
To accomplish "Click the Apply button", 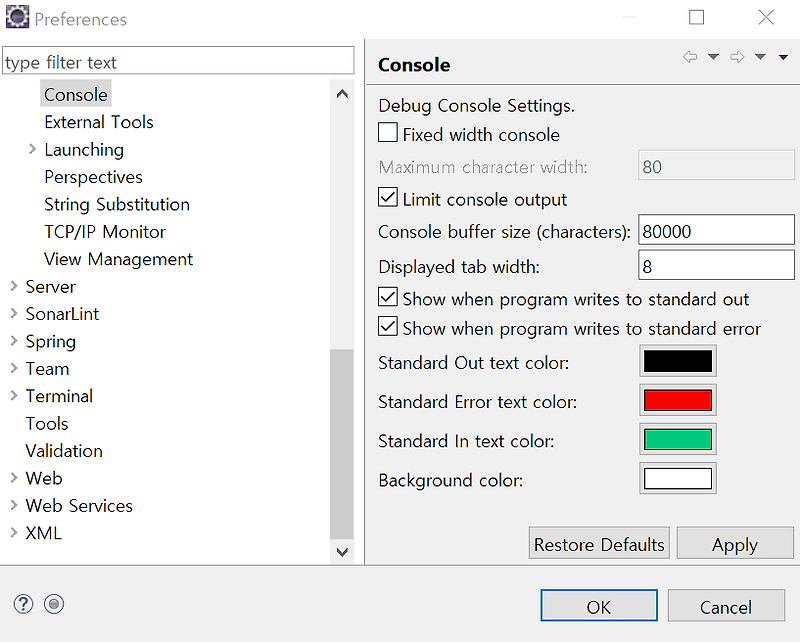I will click(x=734, y=545).
